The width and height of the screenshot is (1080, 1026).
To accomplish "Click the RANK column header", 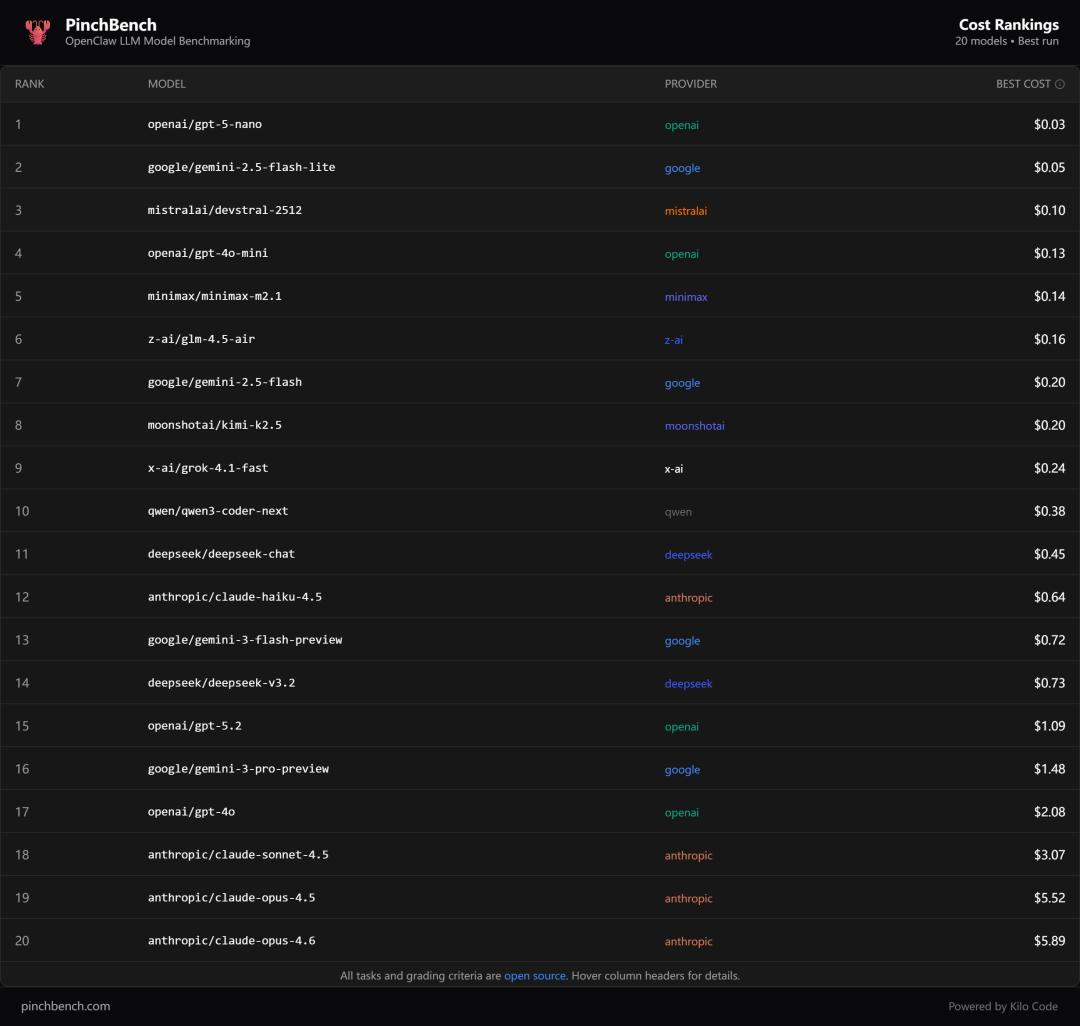I will click(30, 84).
